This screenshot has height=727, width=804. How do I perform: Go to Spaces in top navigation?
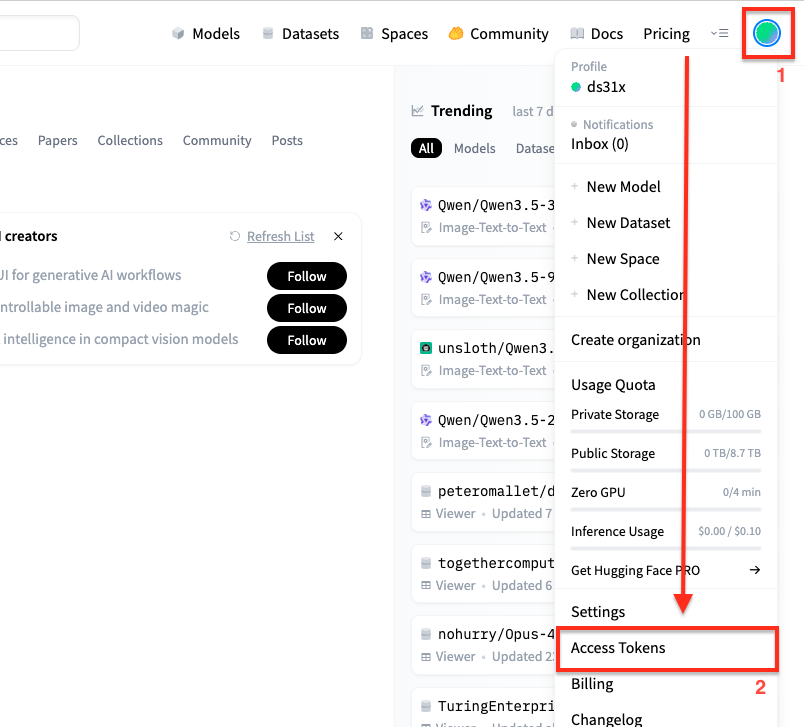tap(404, 34)
